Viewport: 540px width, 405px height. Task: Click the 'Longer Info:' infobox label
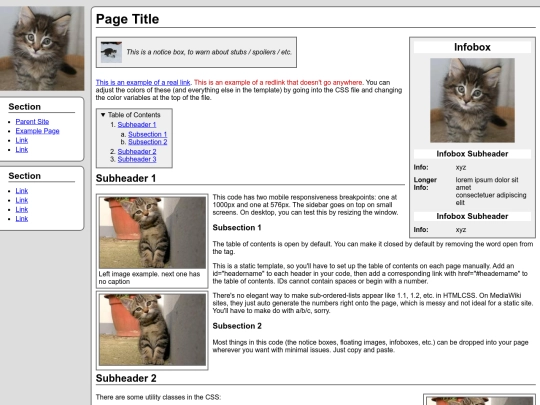(x=425, y=184)
